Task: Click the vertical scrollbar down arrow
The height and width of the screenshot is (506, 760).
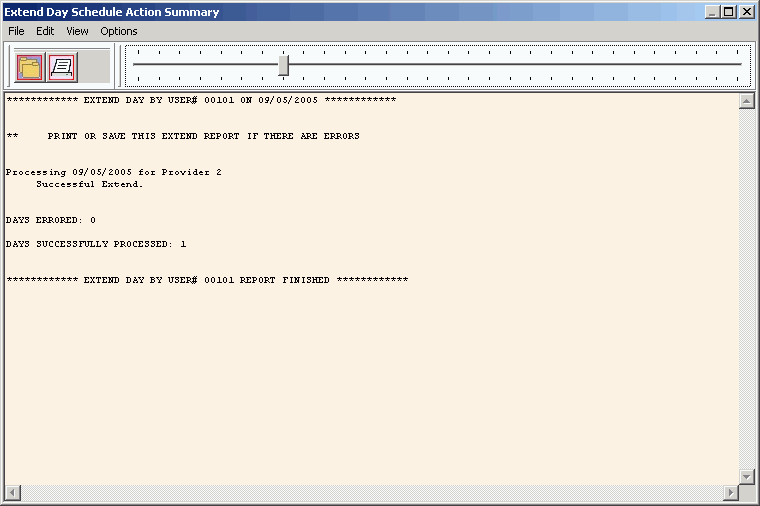Action: [746, 476]
